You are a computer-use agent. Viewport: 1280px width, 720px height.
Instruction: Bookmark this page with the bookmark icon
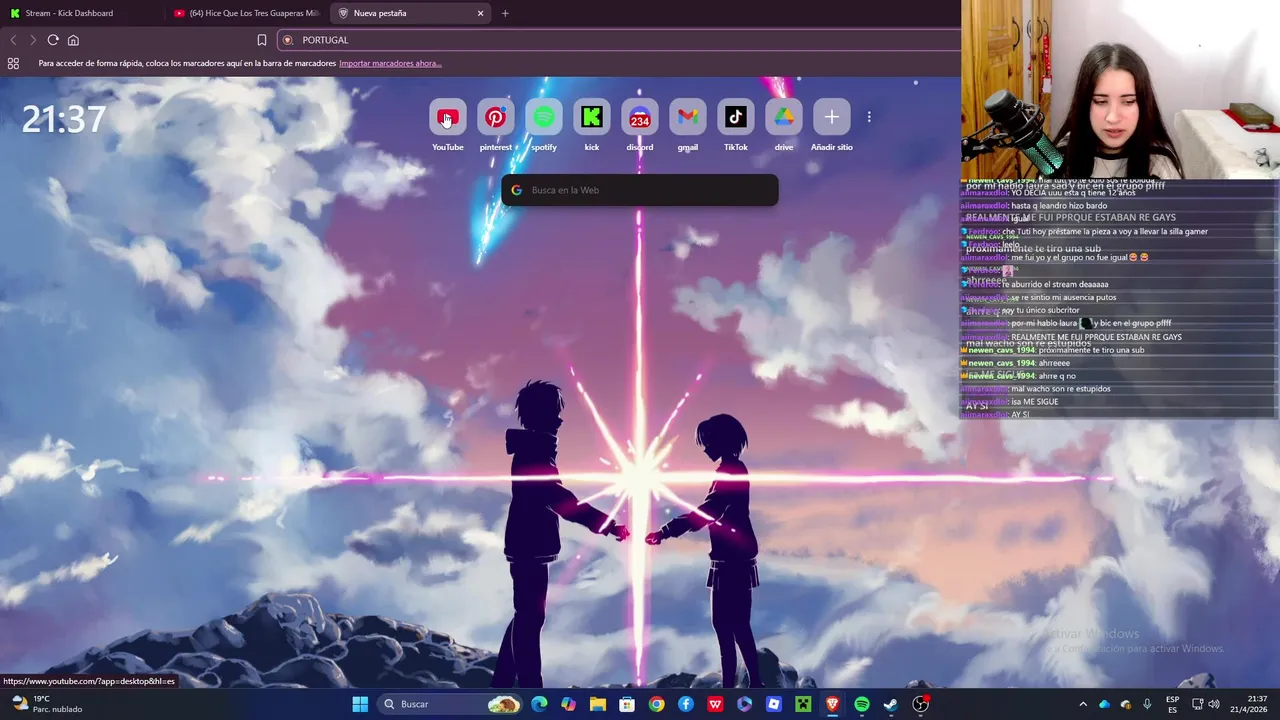tap(262, 40)
